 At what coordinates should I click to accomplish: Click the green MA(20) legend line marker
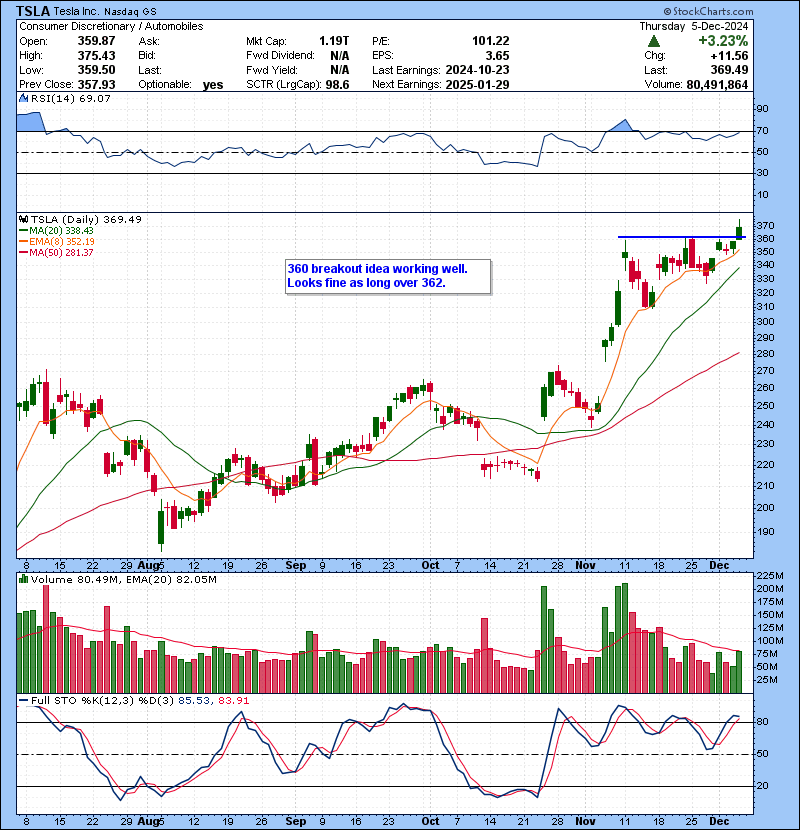(23, 230)
